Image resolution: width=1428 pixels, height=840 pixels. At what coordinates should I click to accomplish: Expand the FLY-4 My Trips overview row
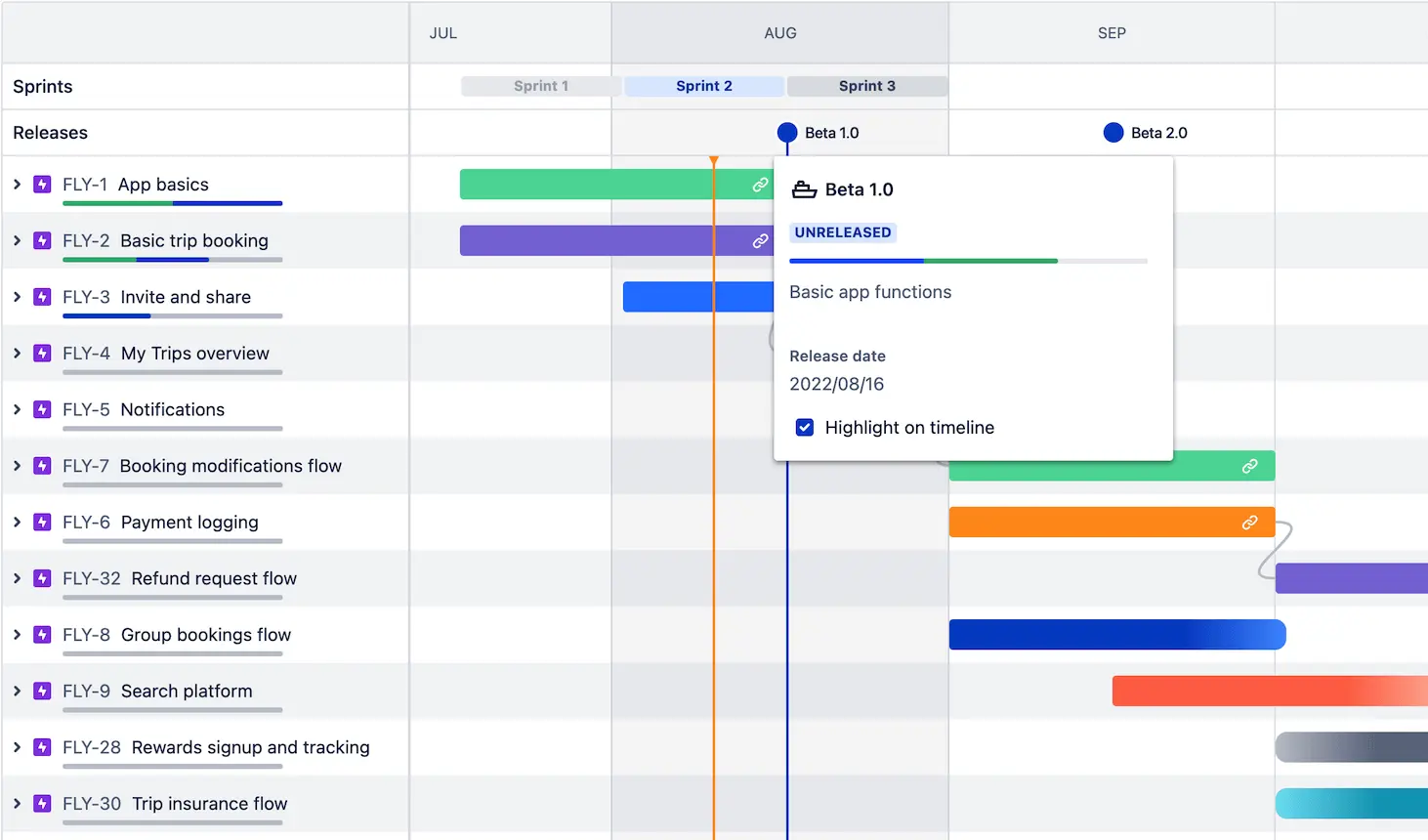(x=17, y=353)
